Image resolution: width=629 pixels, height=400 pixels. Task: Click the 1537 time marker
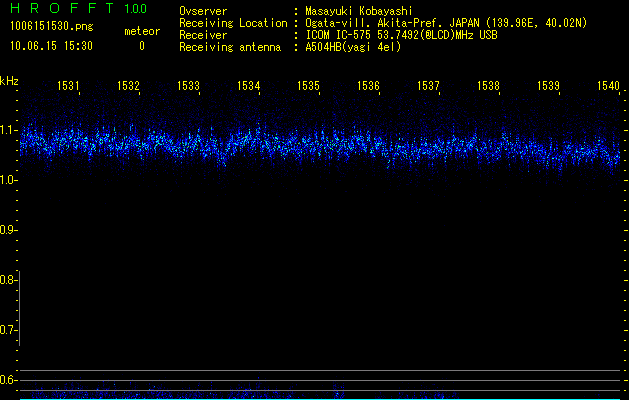click(x=428, y=86)
